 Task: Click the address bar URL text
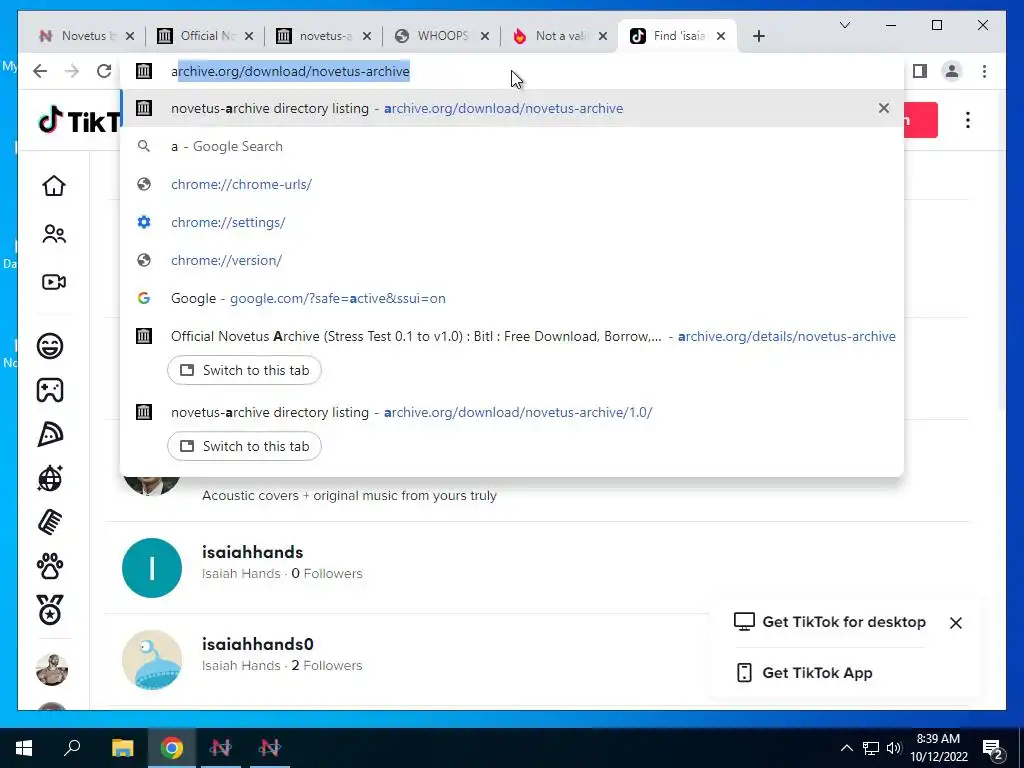[291, 71]
